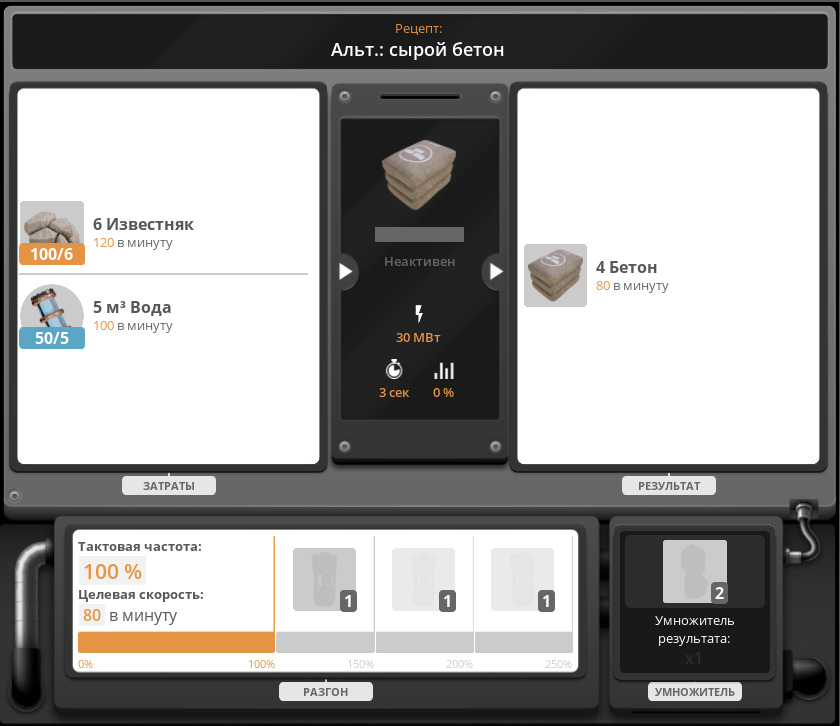Click the 250% slider scale mark
This screenshot has height=726, width=840.
(558, 664)
